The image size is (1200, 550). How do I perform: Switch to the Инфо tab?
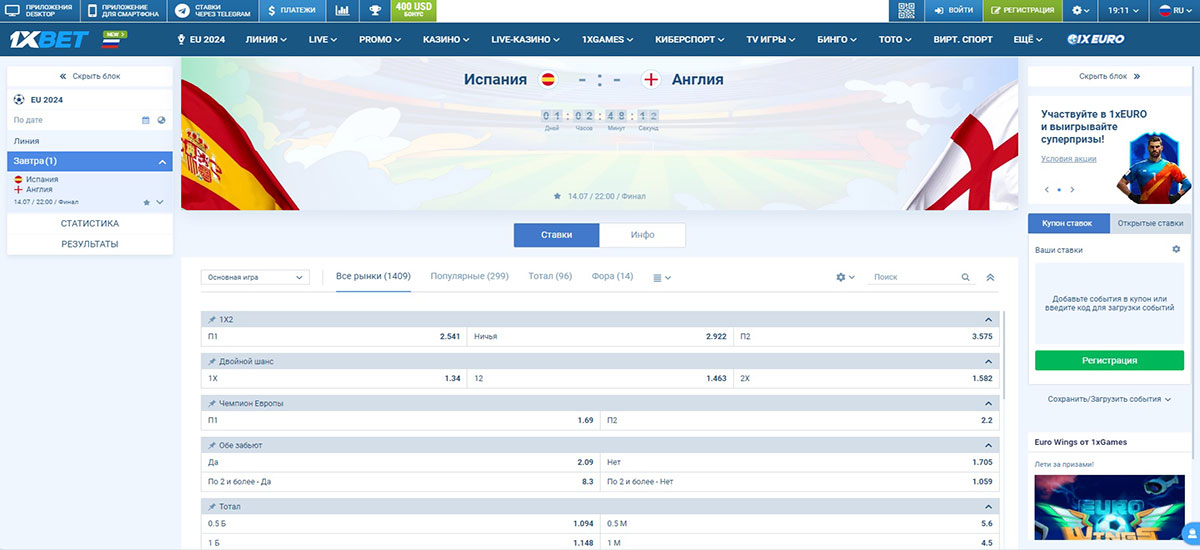(643, 235)
